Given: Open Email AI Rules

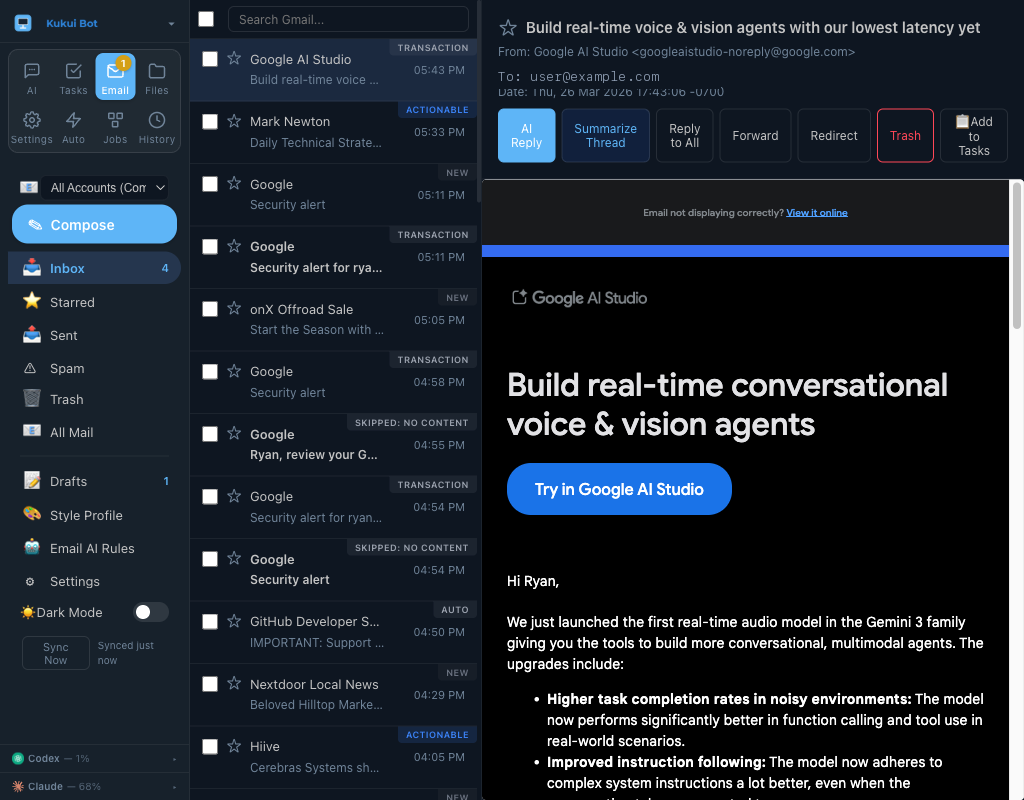Looking at the screenshot, I should click(x=90, y=548).
